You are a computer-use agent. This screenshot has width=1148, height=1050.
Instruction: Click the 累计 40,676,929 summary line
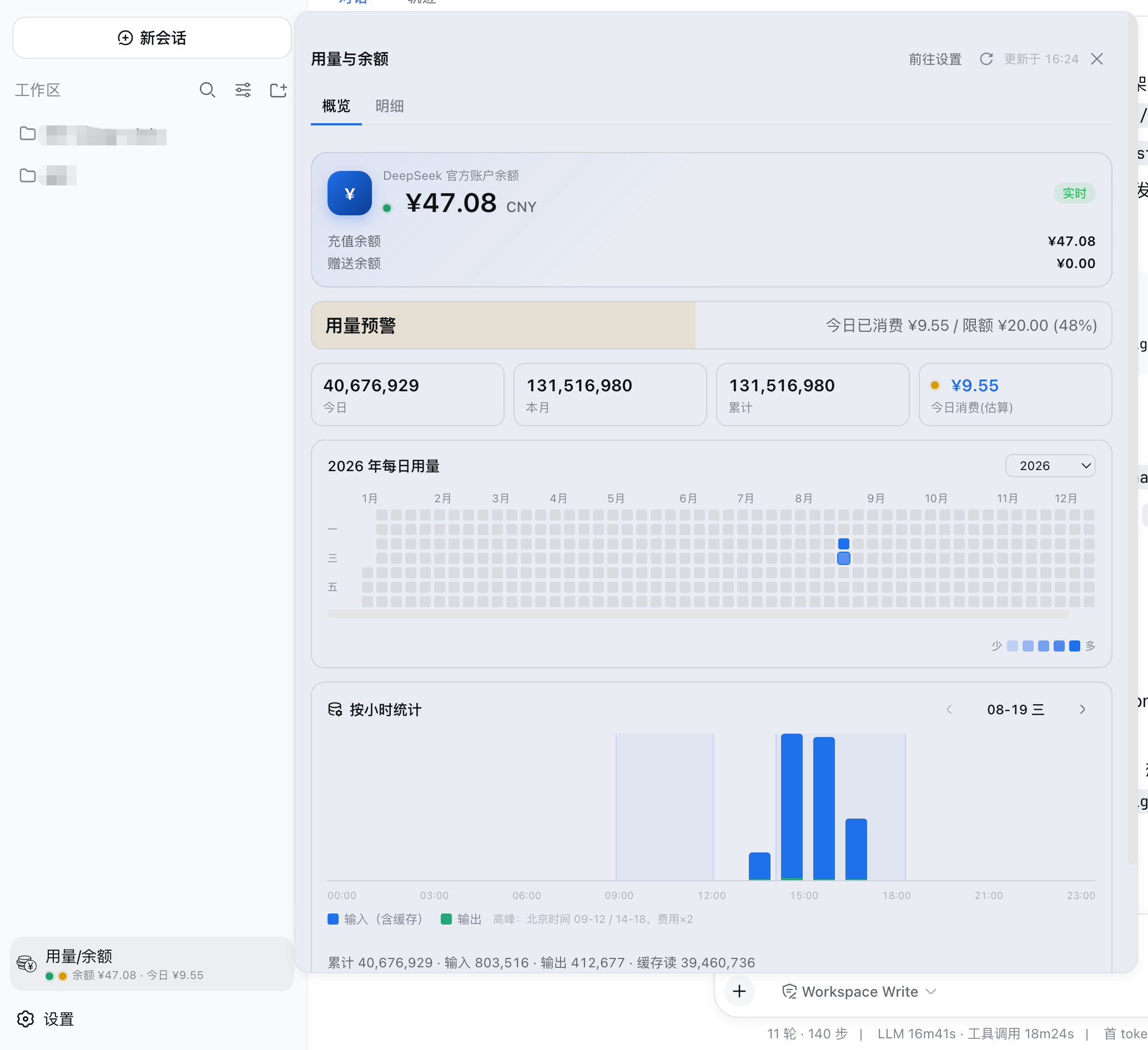[541, 962]
